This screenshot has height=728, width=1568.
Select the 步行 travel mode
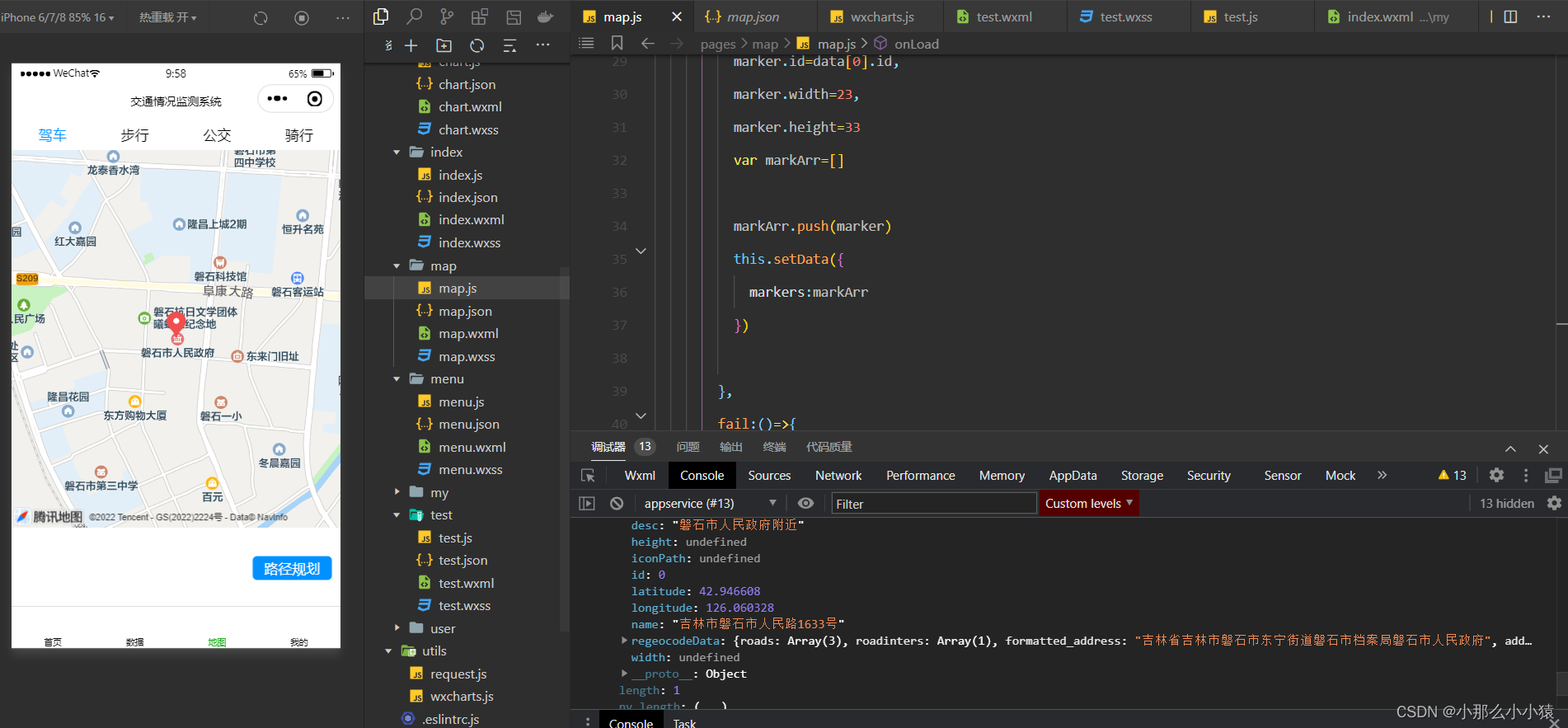tap(134, 135)
